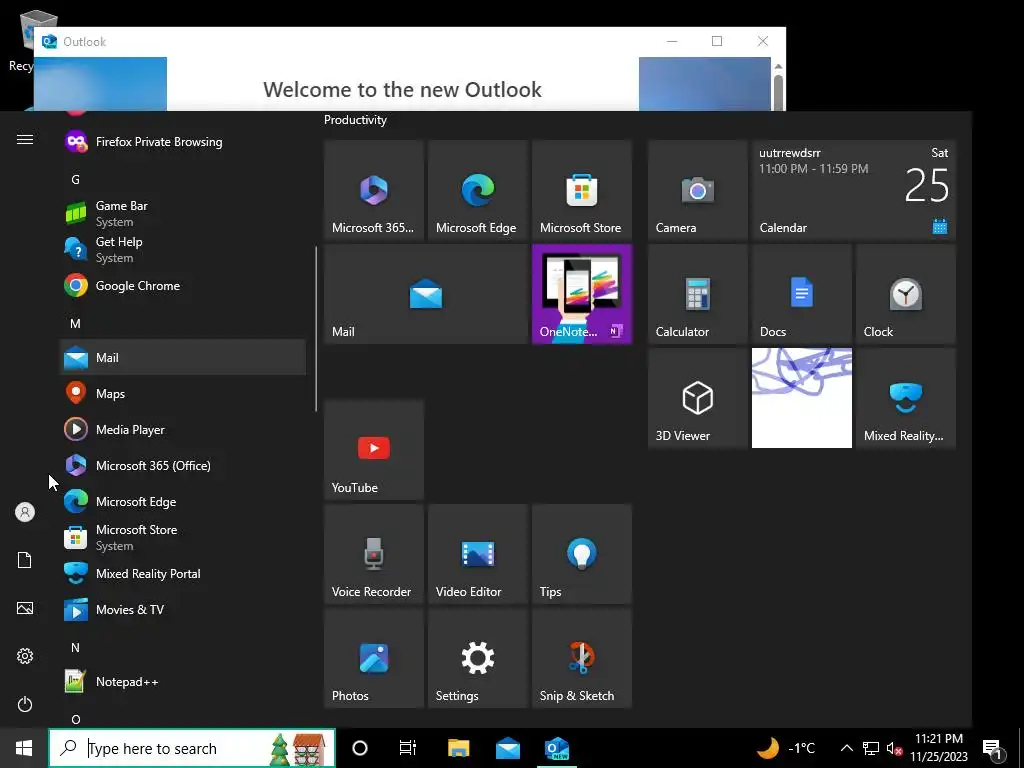Open Microsoft Store from the app list
Viewport: 1024px width, 768px height.
182,537
